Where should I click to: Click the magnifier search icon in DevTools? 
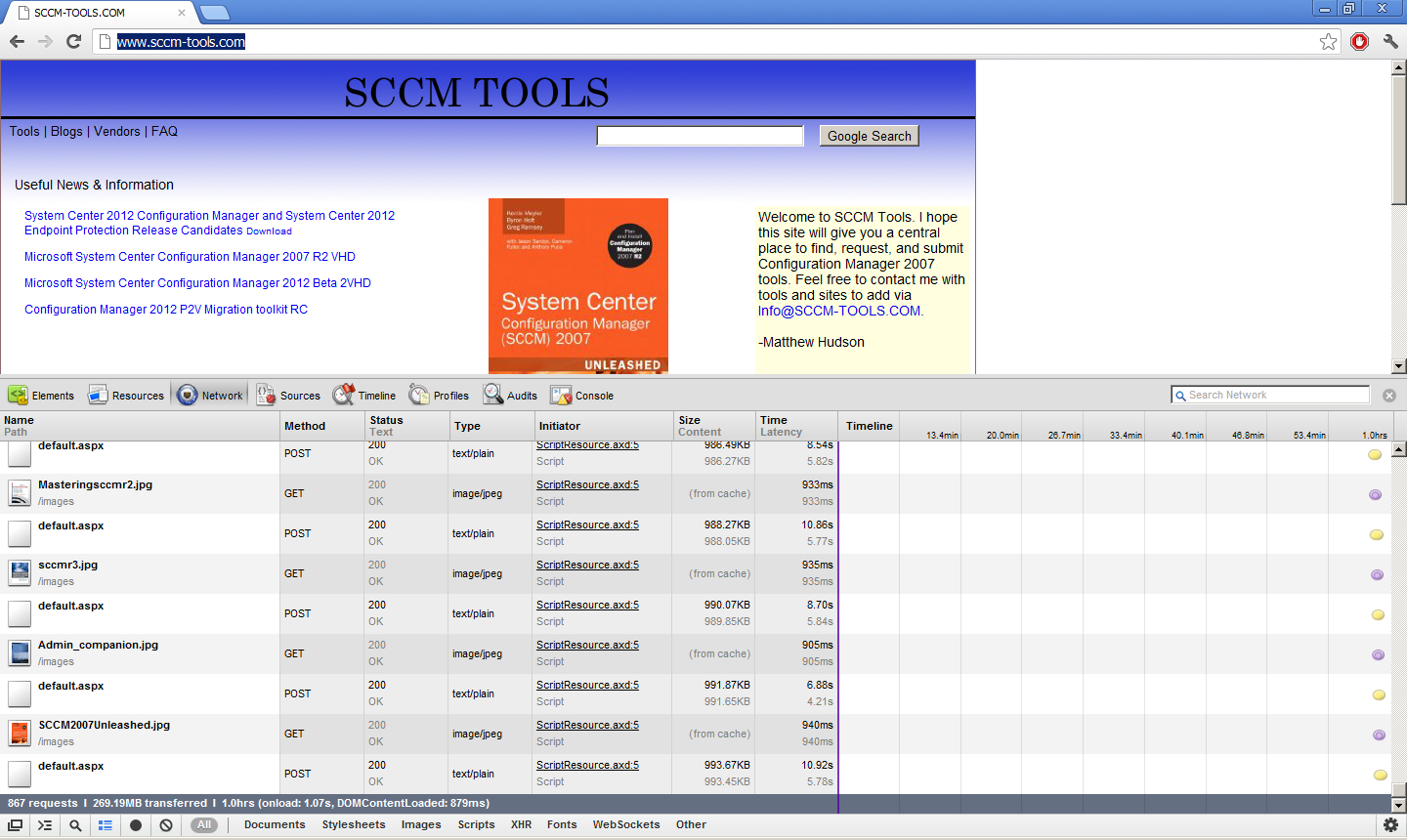tap(75, 825)
